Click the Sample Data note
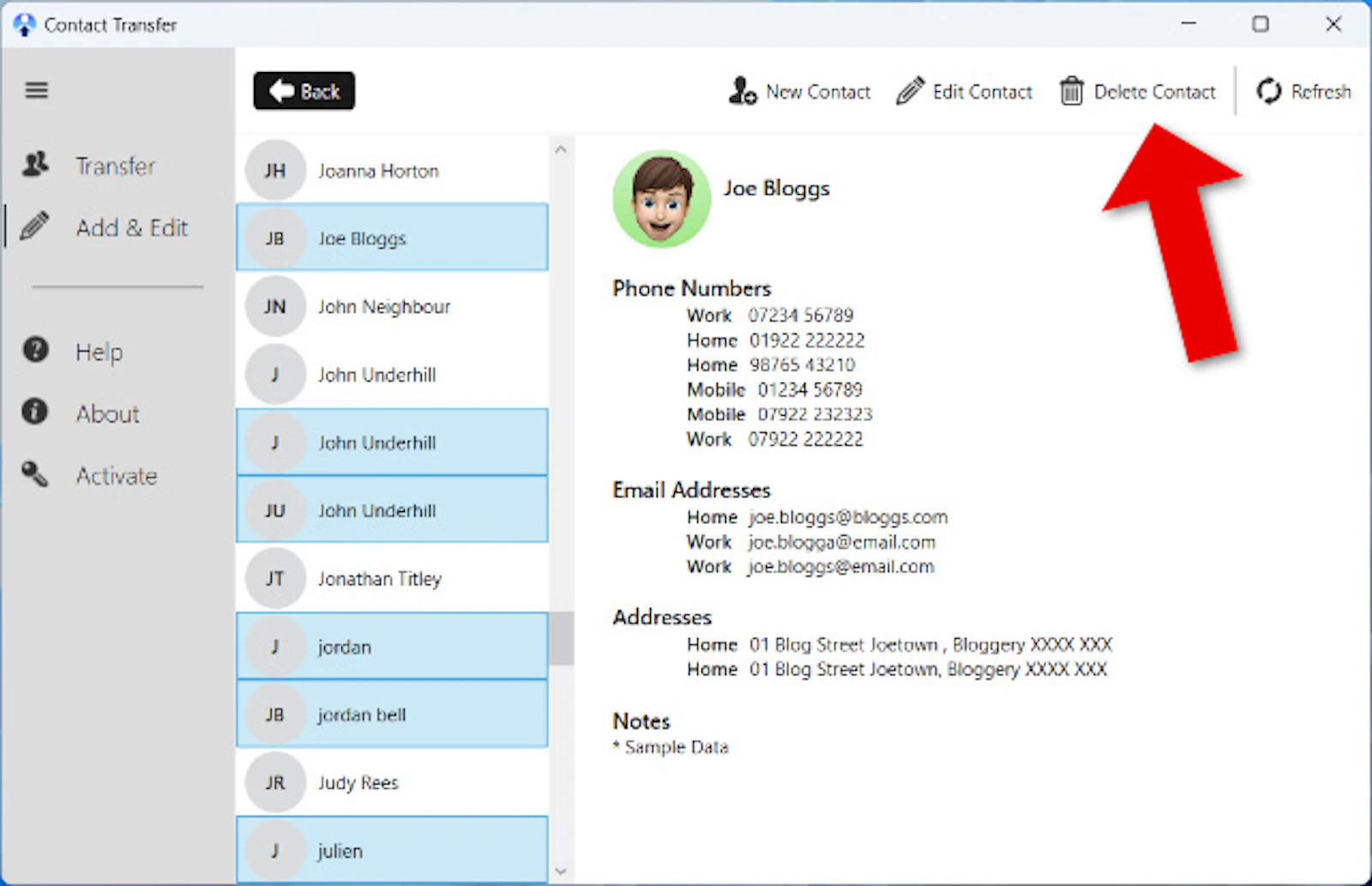1372x886 pixels. (x=671, y=747)
